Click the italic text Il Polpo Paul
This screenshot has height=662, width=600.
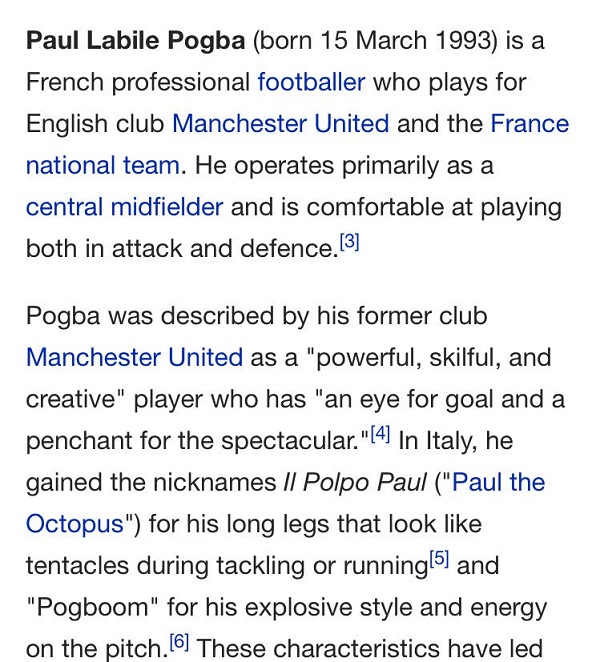pos(355,483)
